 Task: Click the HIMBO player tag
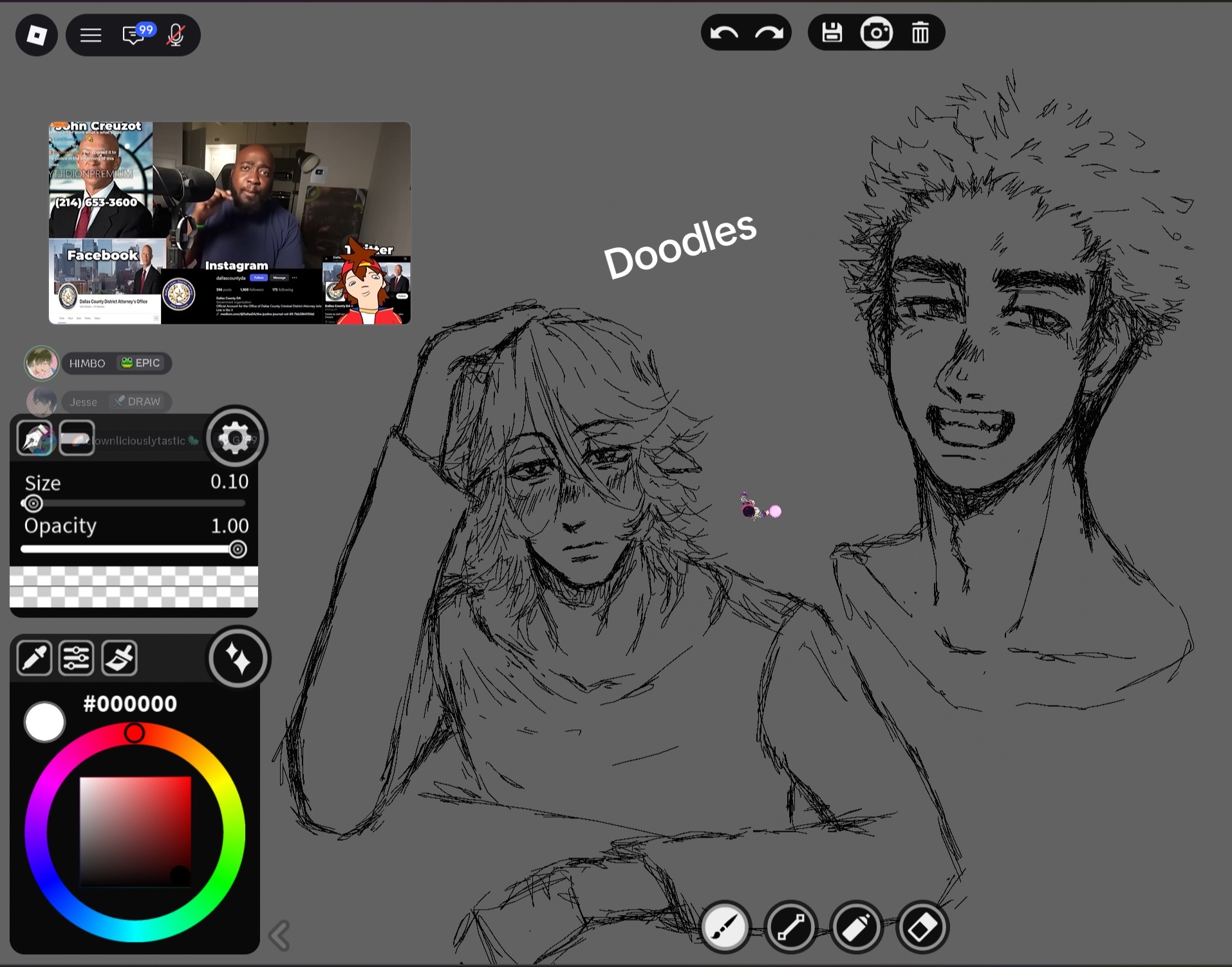(117, 363)
